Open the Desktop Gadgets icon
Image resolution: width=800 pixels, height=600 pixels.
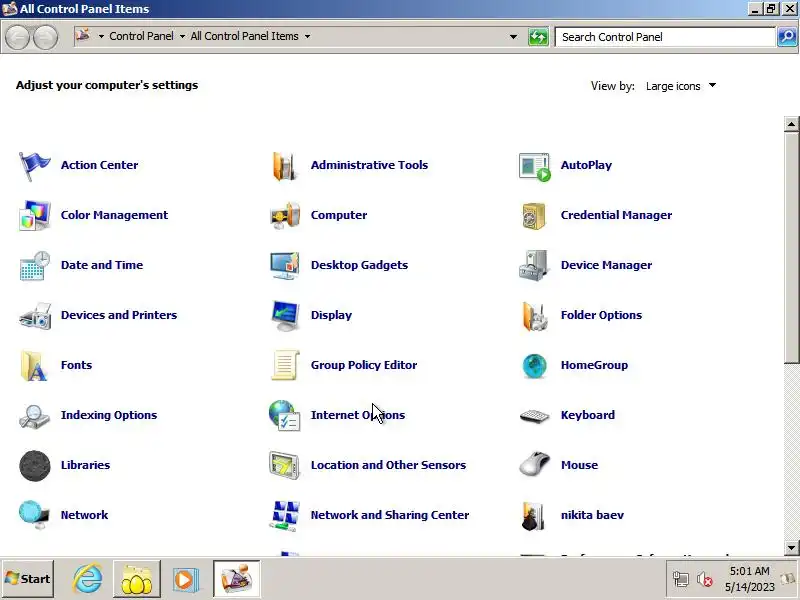(x=285, y=265)
